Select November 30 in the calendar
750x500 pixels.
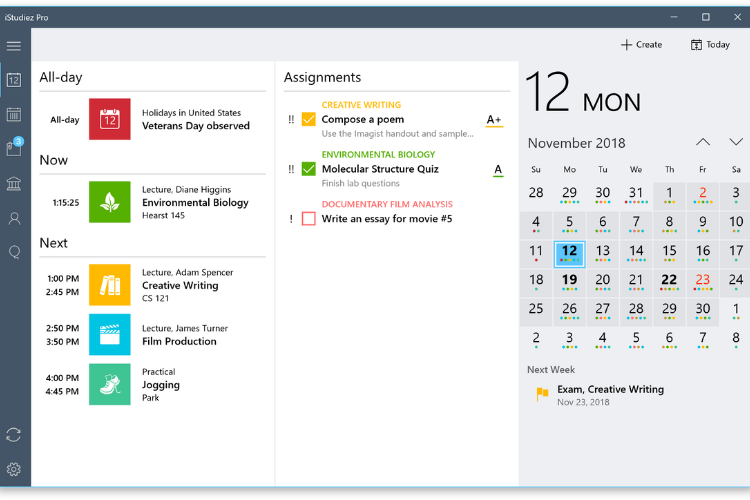[x=703, y=311]
